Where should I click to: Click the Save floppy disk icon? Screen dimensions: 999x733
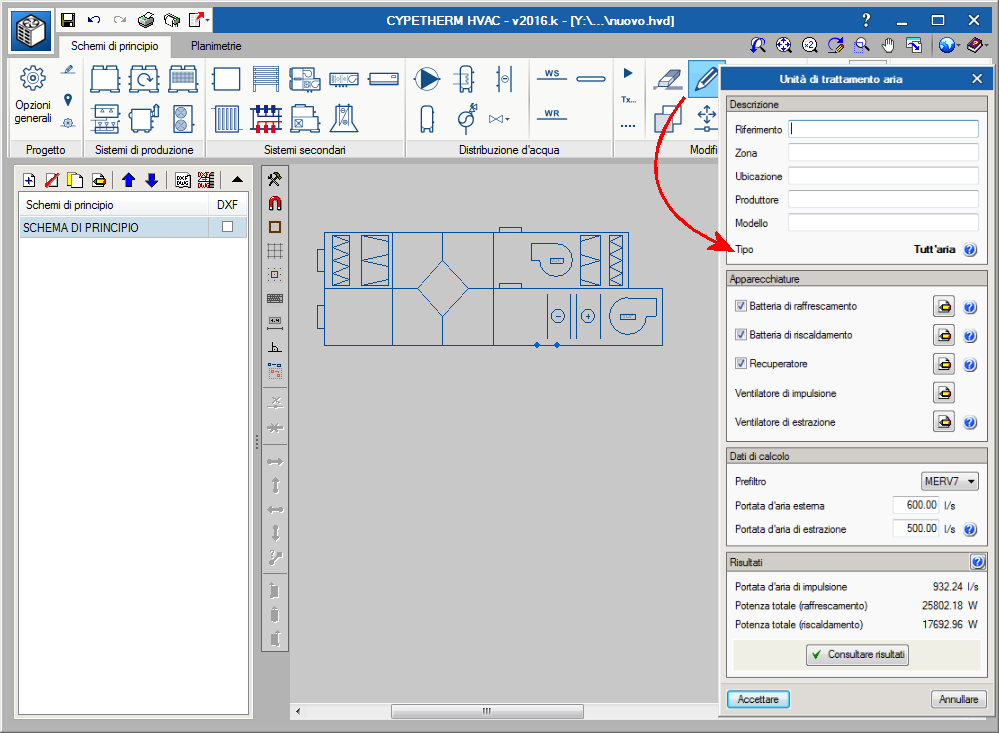click(68, 20)
